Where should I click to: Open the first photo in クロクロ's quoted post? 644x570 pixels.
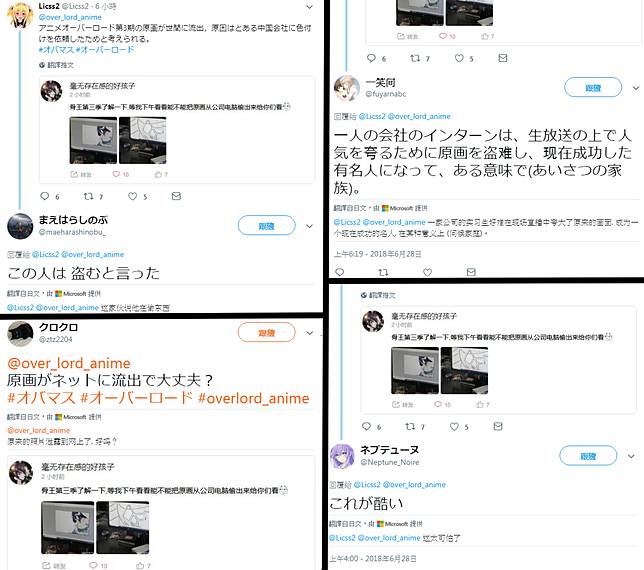tap(68, 527)
